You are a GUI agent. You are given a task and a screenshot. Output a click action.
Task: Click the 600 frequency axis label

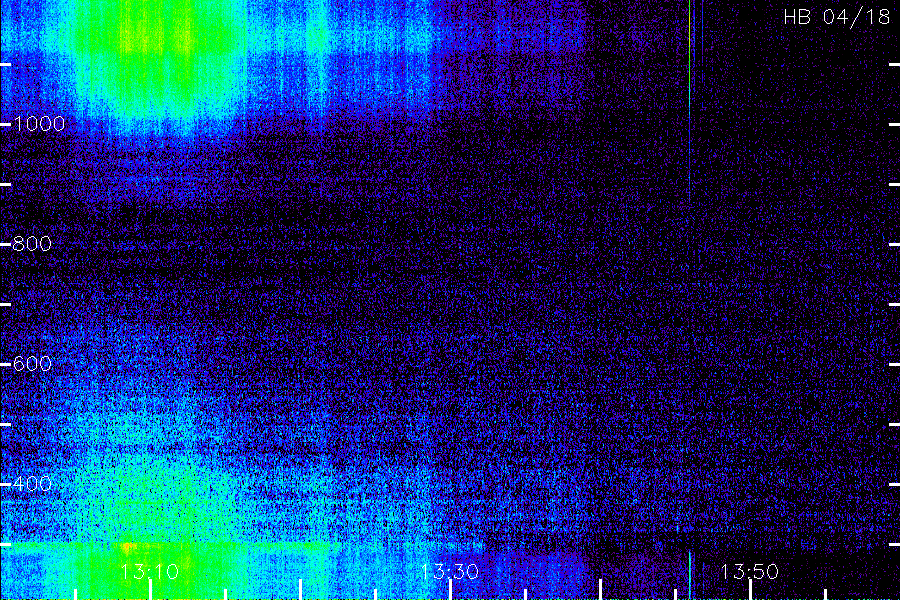pyautogui.click(x=32, y=364)
